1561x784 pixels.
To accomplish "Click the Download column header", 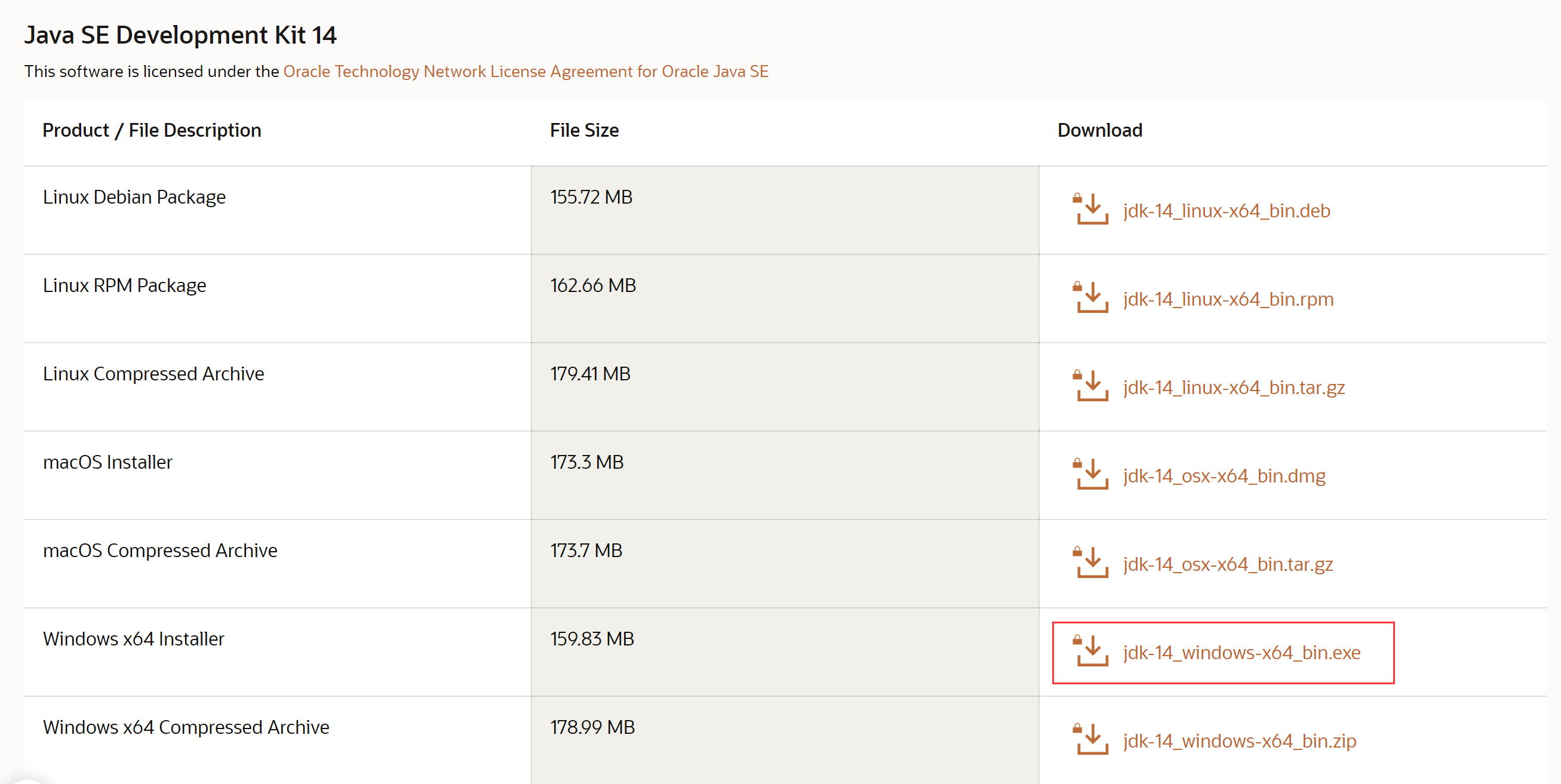I will point(1099,130).
